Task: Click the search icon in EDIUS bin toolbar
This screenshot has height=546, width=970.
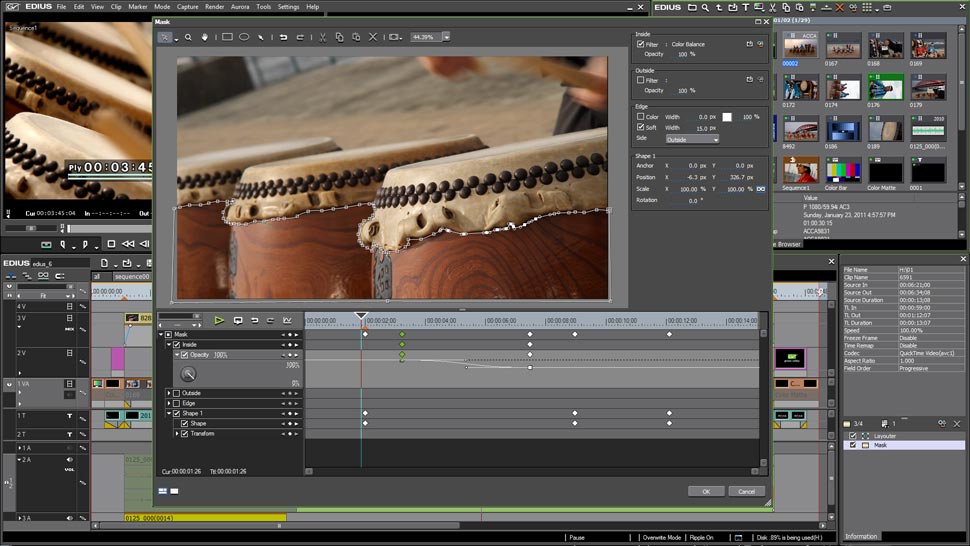Action: (705, 7)
